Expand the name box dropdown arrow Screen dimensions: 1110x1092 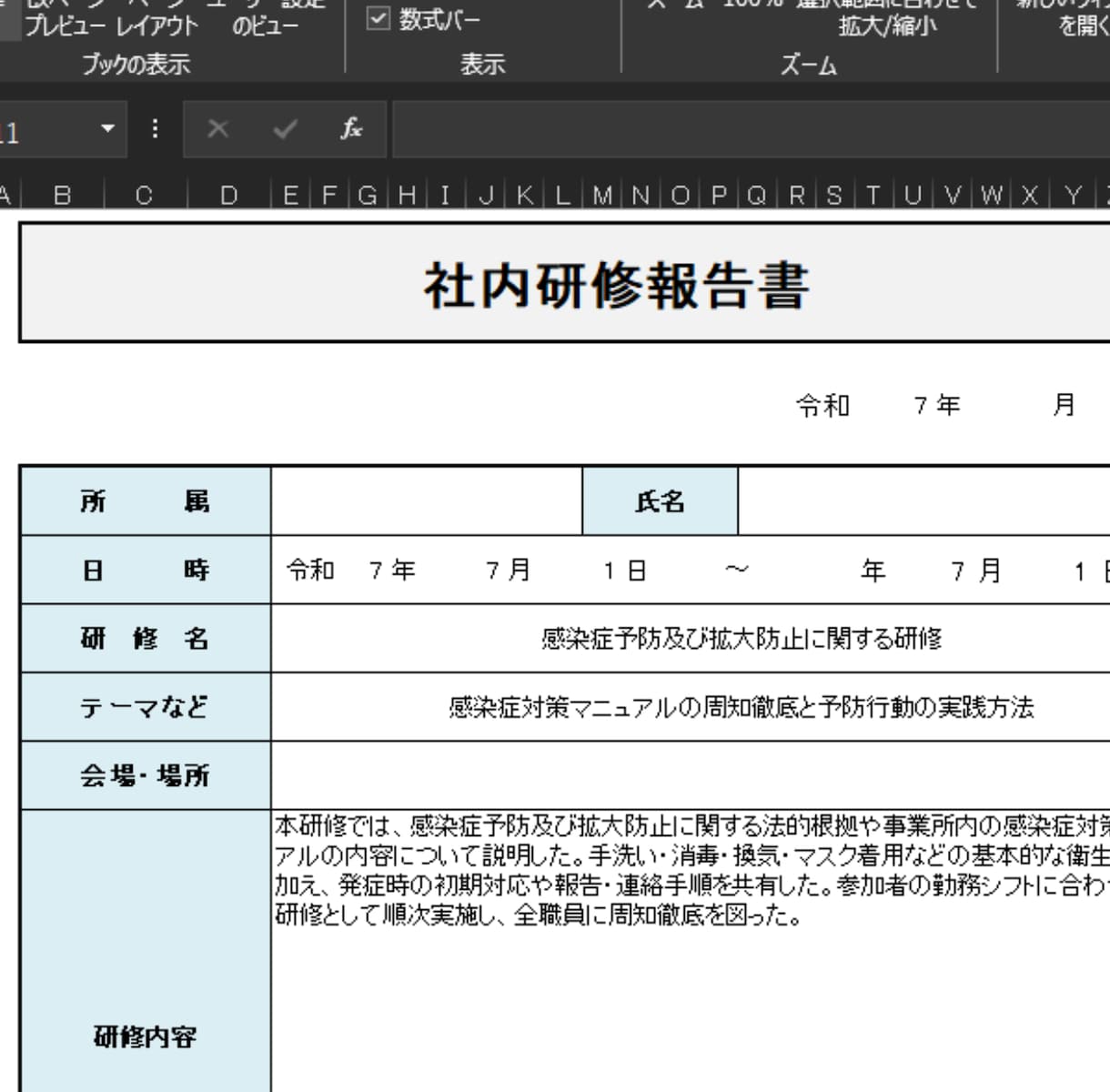(107, 128)
